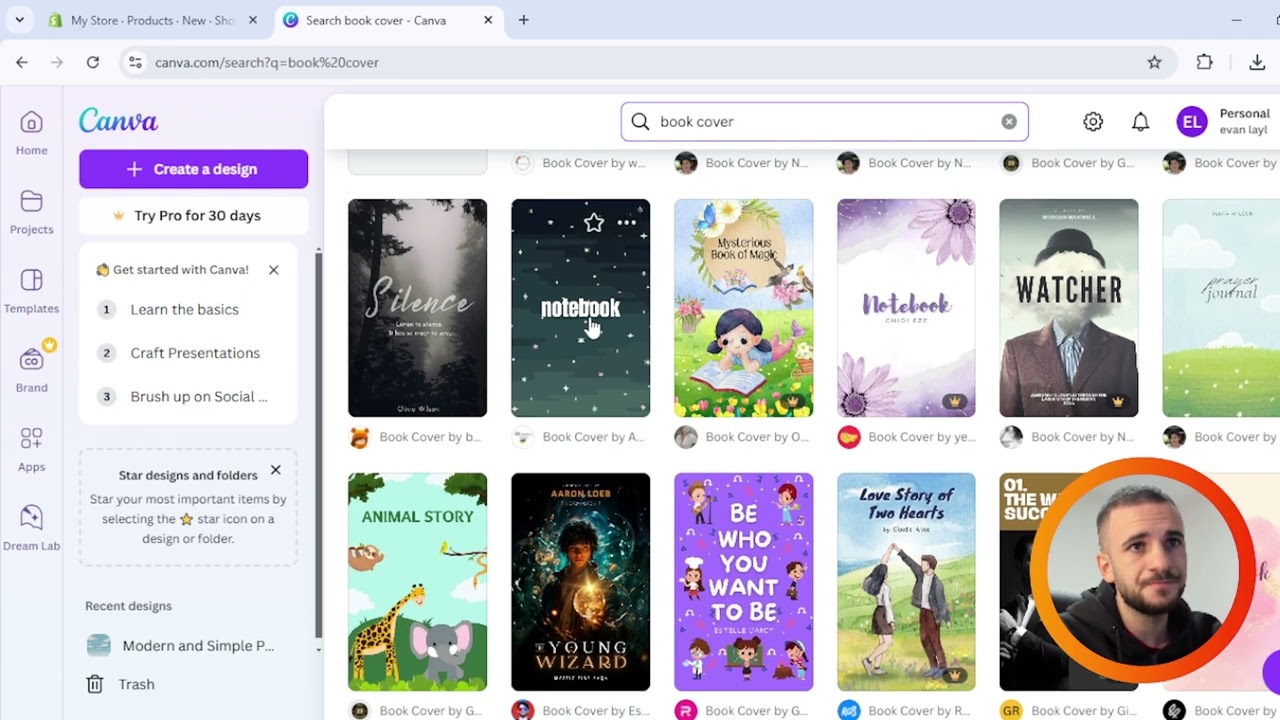Open Learn the basics step
This screenshot has width=1280, height=720.
click(x=183, y=309)
